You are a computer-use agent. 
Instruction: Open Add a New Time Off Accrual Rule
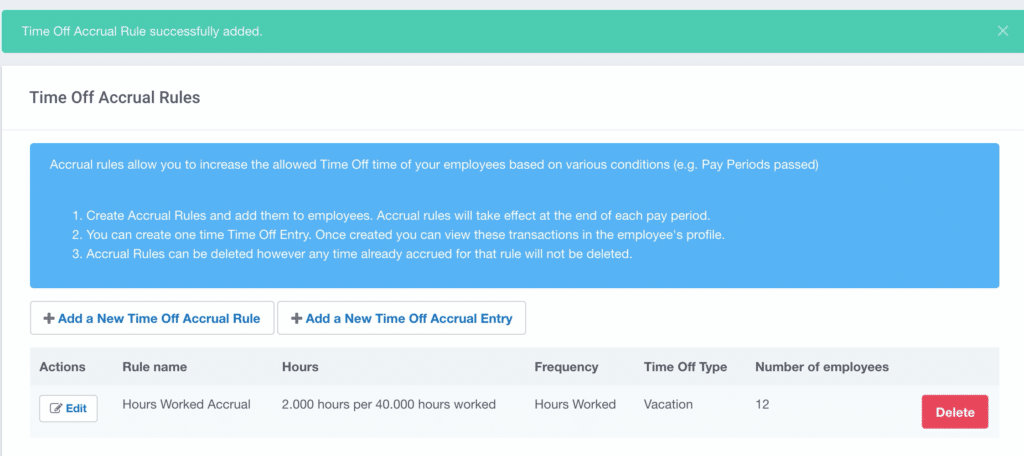click(152, 318)
